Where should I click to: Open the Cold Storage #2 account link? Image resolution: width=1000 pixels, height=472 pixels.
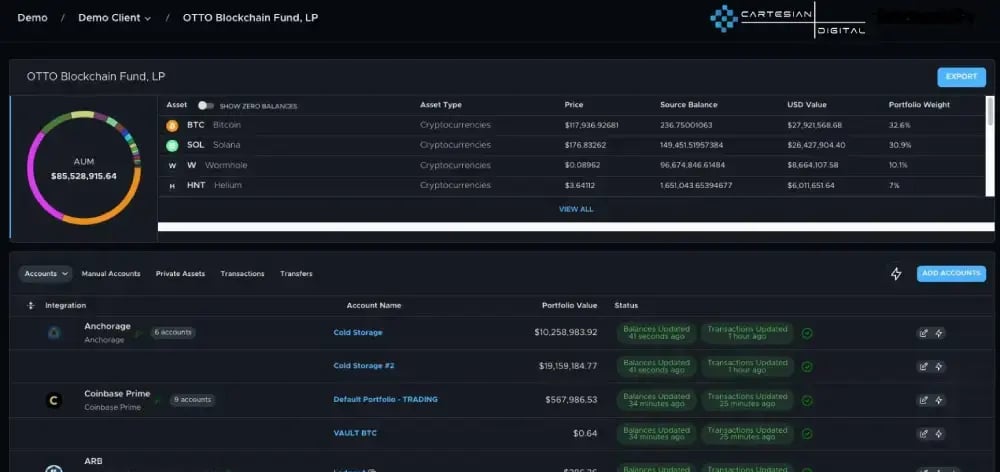[x=364, y=366]
